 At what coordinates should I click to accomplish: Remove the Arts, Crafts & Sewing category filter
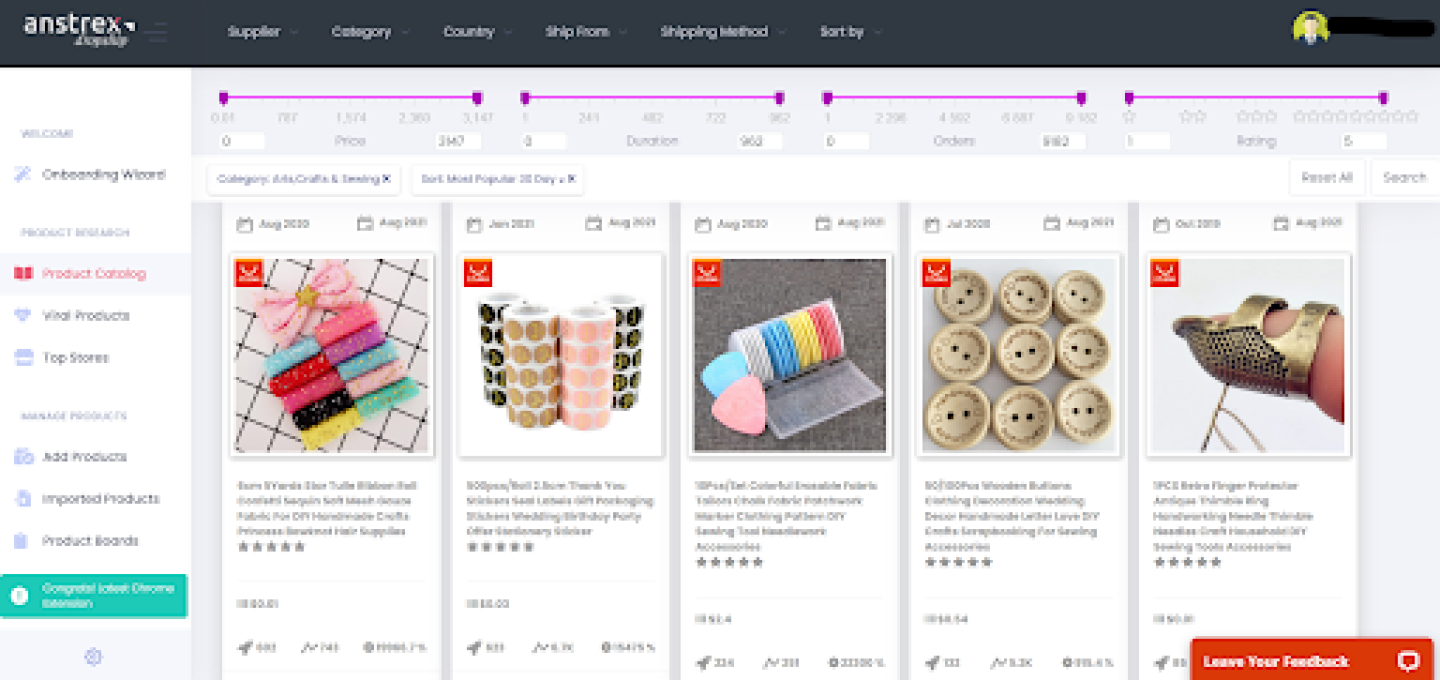coord(387,179)
